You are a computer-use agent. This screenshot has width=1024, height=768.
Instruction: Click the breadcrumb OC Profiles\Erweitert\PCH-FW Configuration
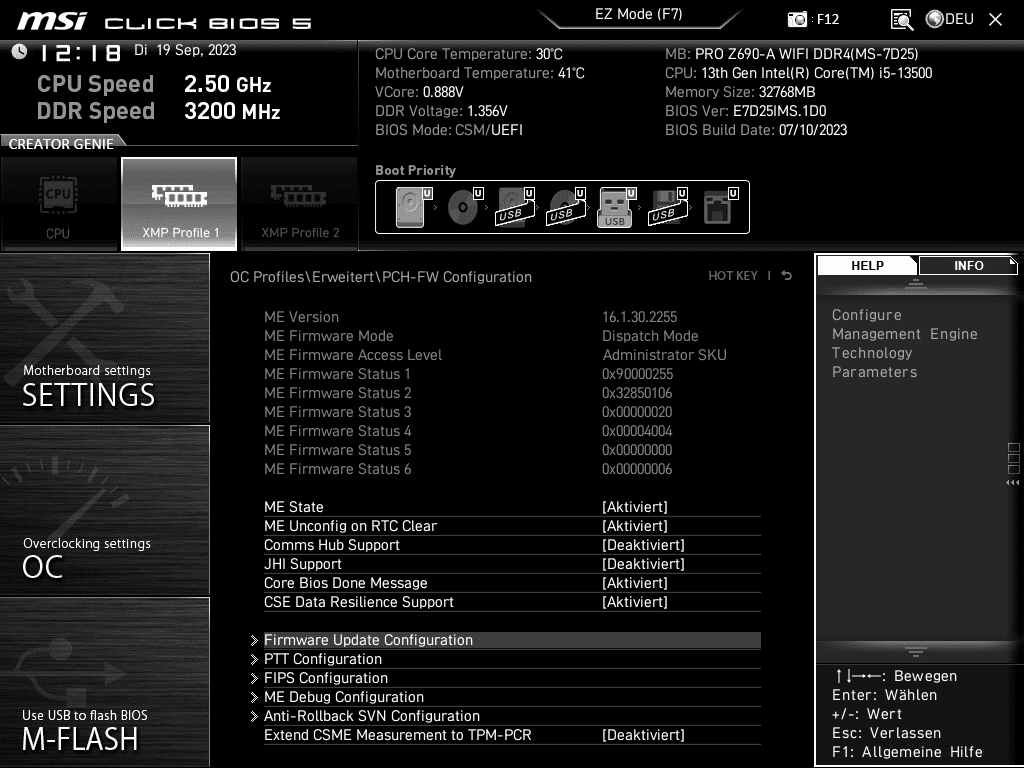point(381,277)
